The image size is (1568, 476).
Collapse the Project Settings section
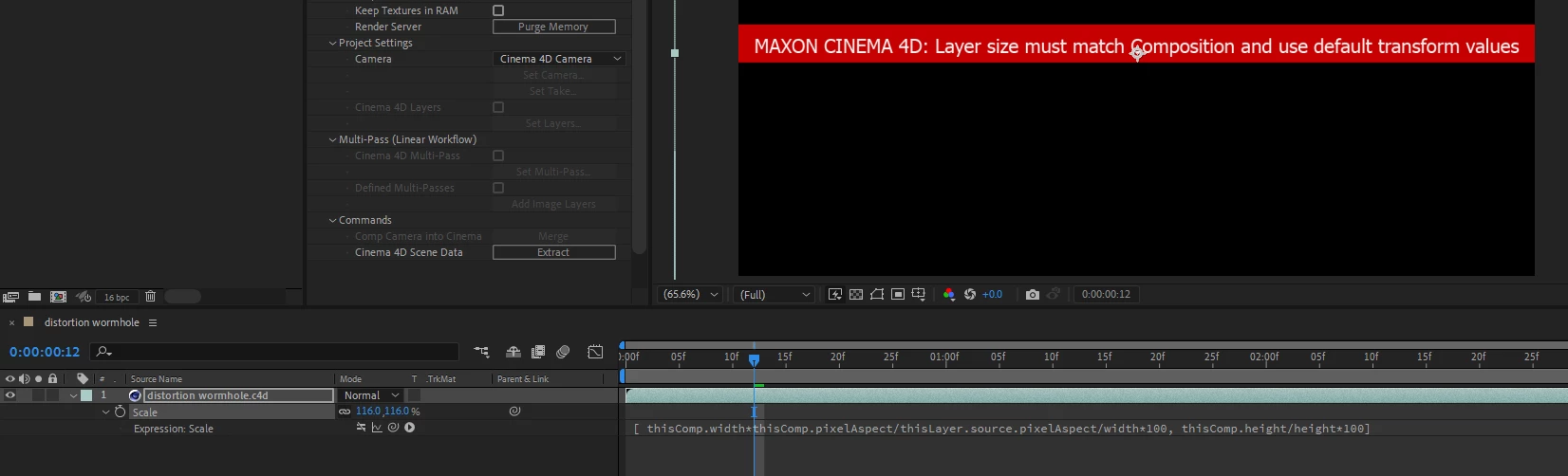332,43
